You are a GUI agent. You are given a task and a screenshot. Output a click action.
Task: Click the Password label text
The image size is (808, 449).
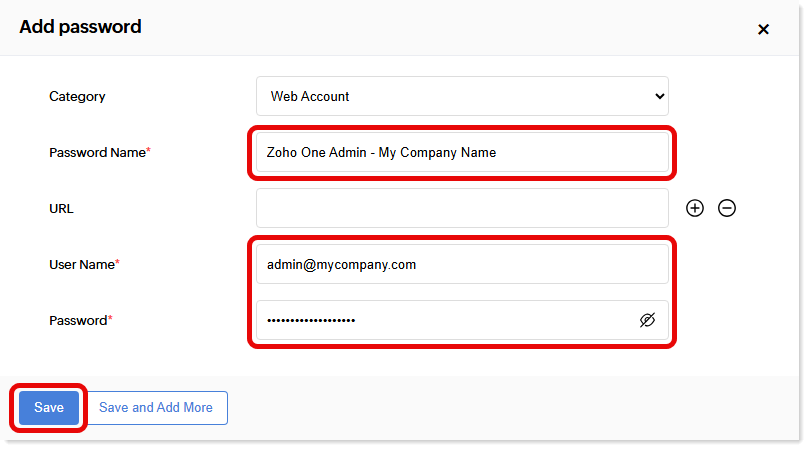[x=77, y=320]
